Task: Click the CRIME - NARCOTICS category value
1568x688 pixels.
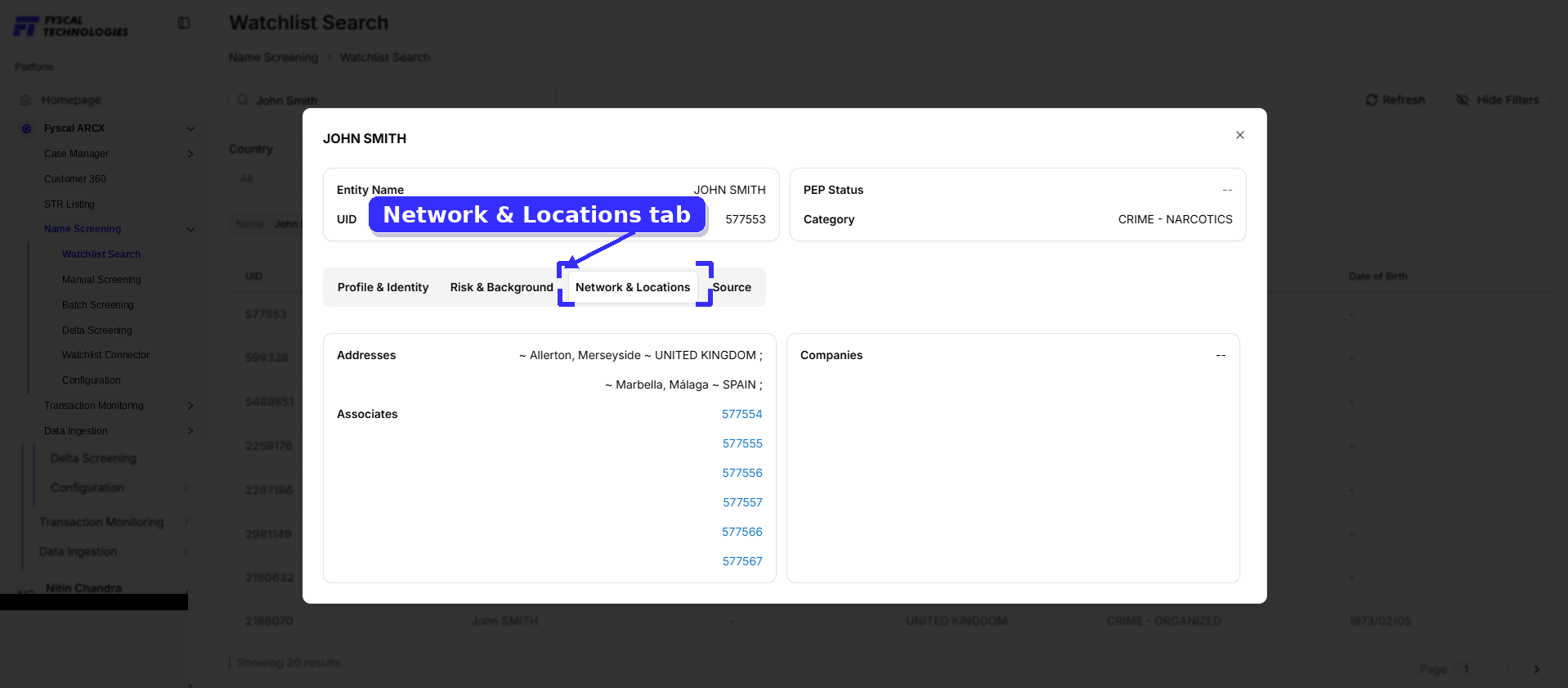Action: click(x=1175, y=219)
